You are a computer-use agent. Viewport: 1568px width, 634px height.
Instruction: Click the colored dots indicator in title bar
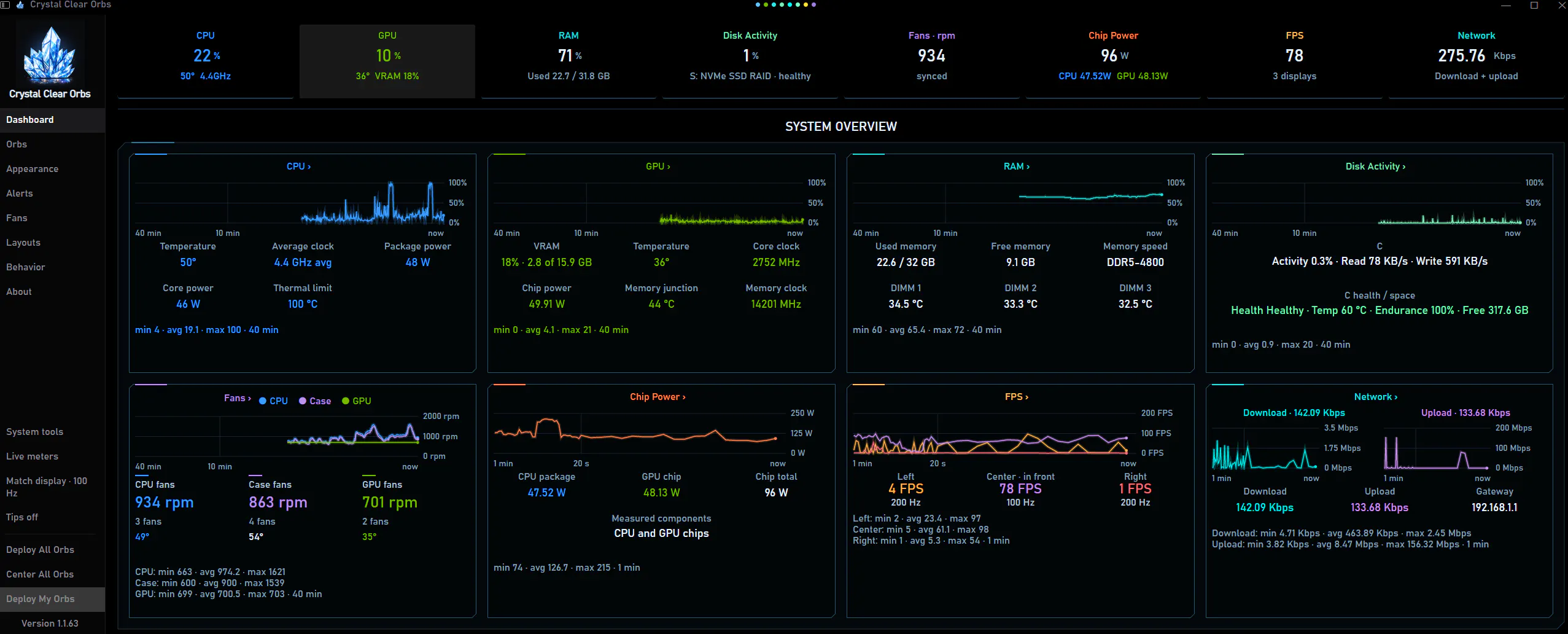tap(786, 4)
